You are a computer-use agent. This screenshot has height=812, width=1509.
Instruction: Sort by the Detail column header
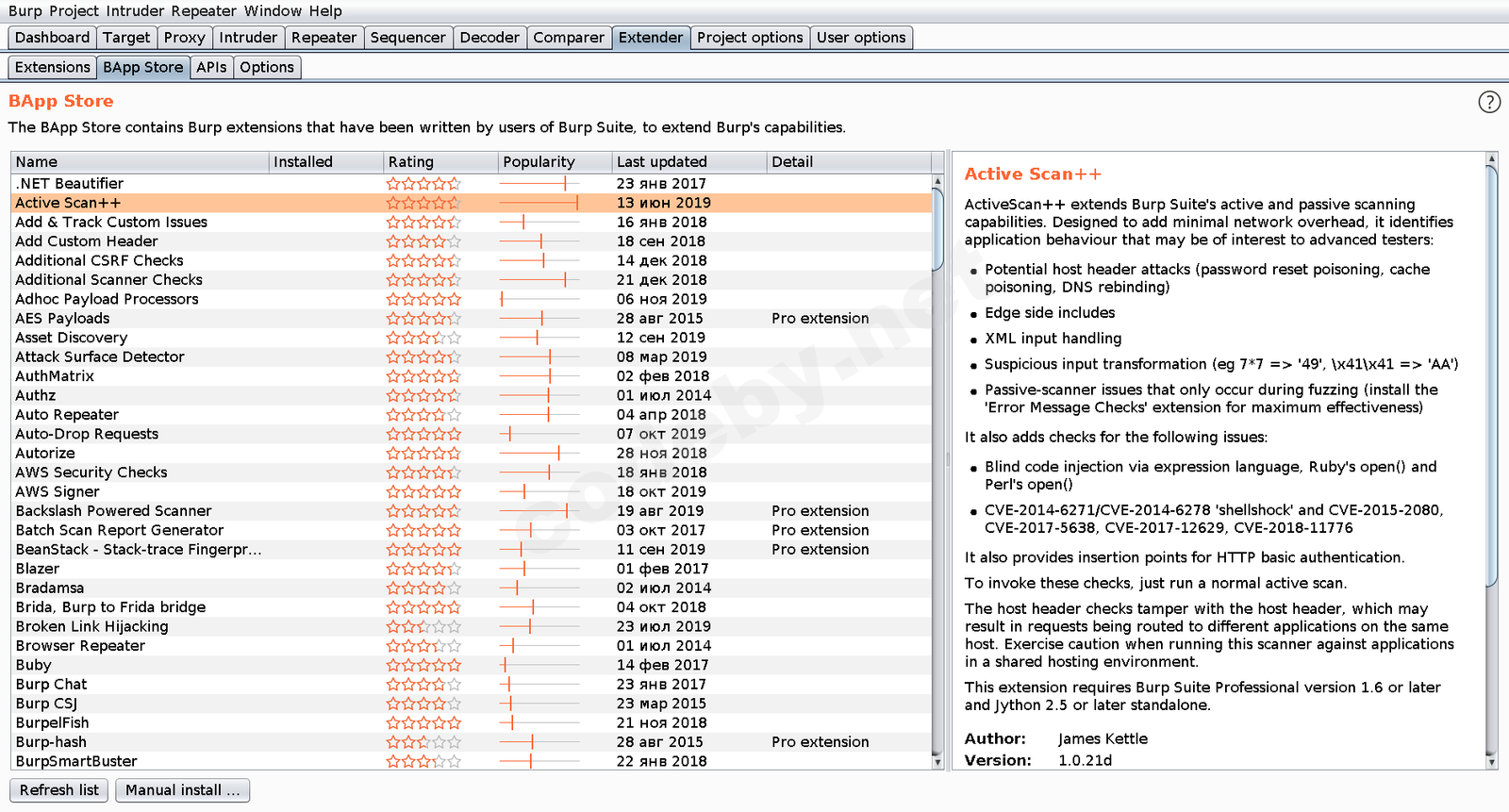click(x=849, y=162)
